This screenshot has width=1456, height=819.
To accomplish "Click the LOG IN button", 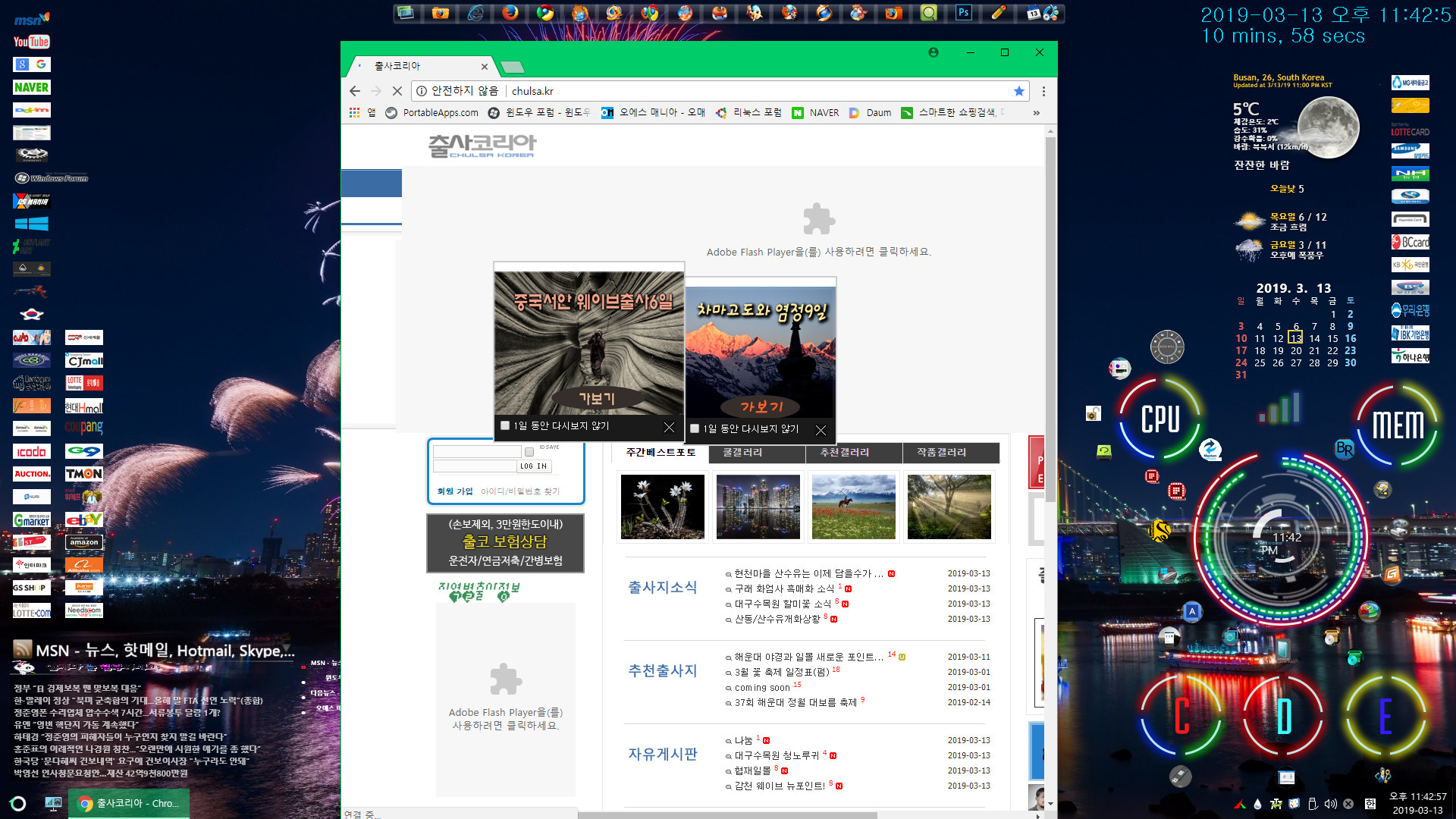I will pyautogui.click(x=534, y=466).
